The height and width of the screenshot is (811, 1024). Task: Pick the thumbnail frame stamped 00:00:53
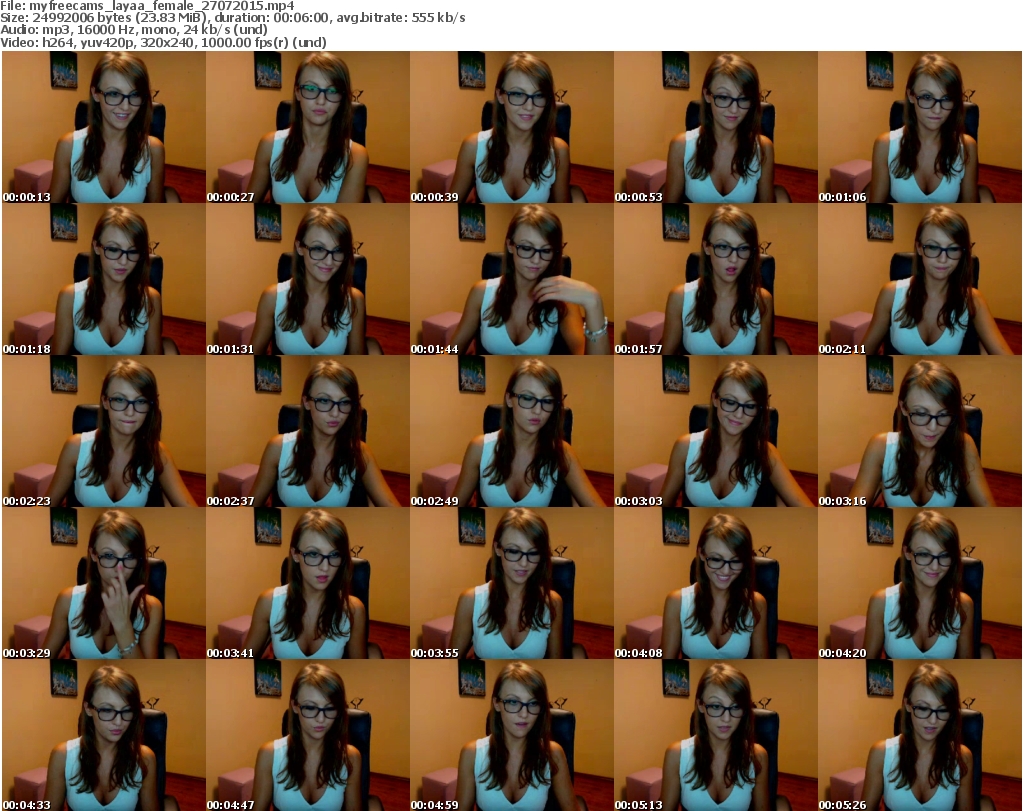click(716, 127)
